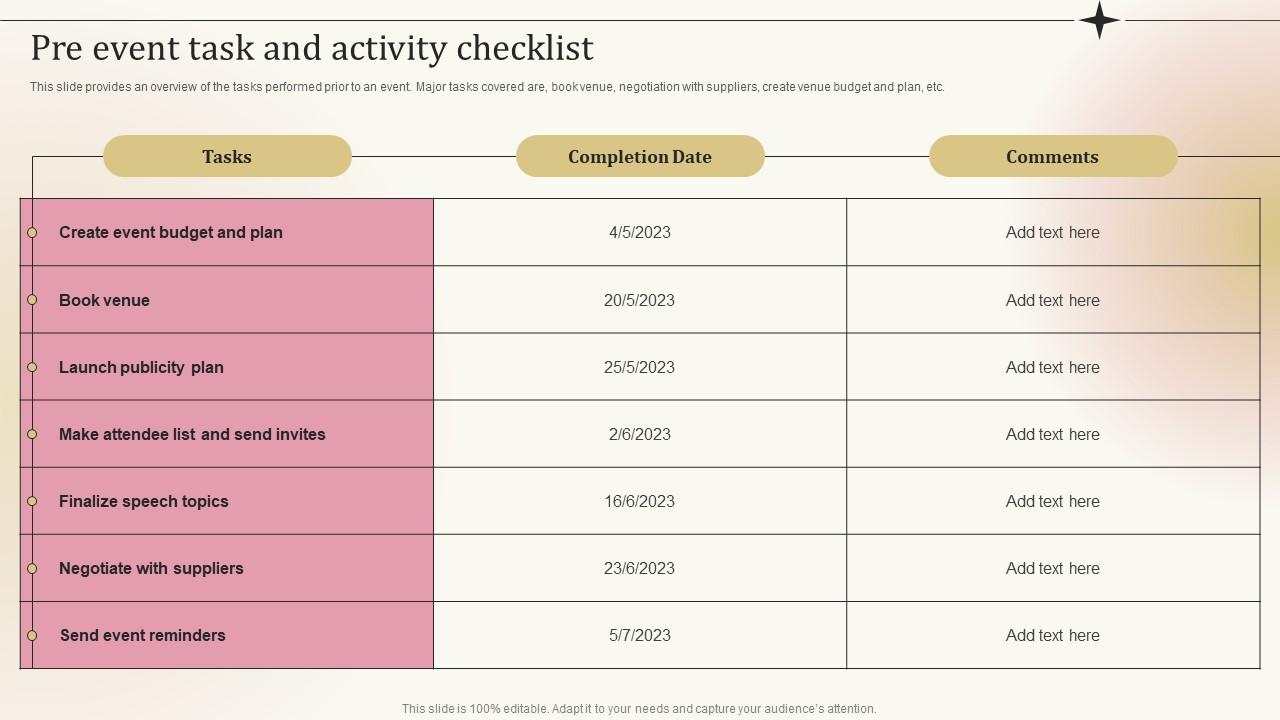This screenshot has height=720, width=1280.
Task: Click the bullet next to Negotiate with suppliers
Action: 32,568
